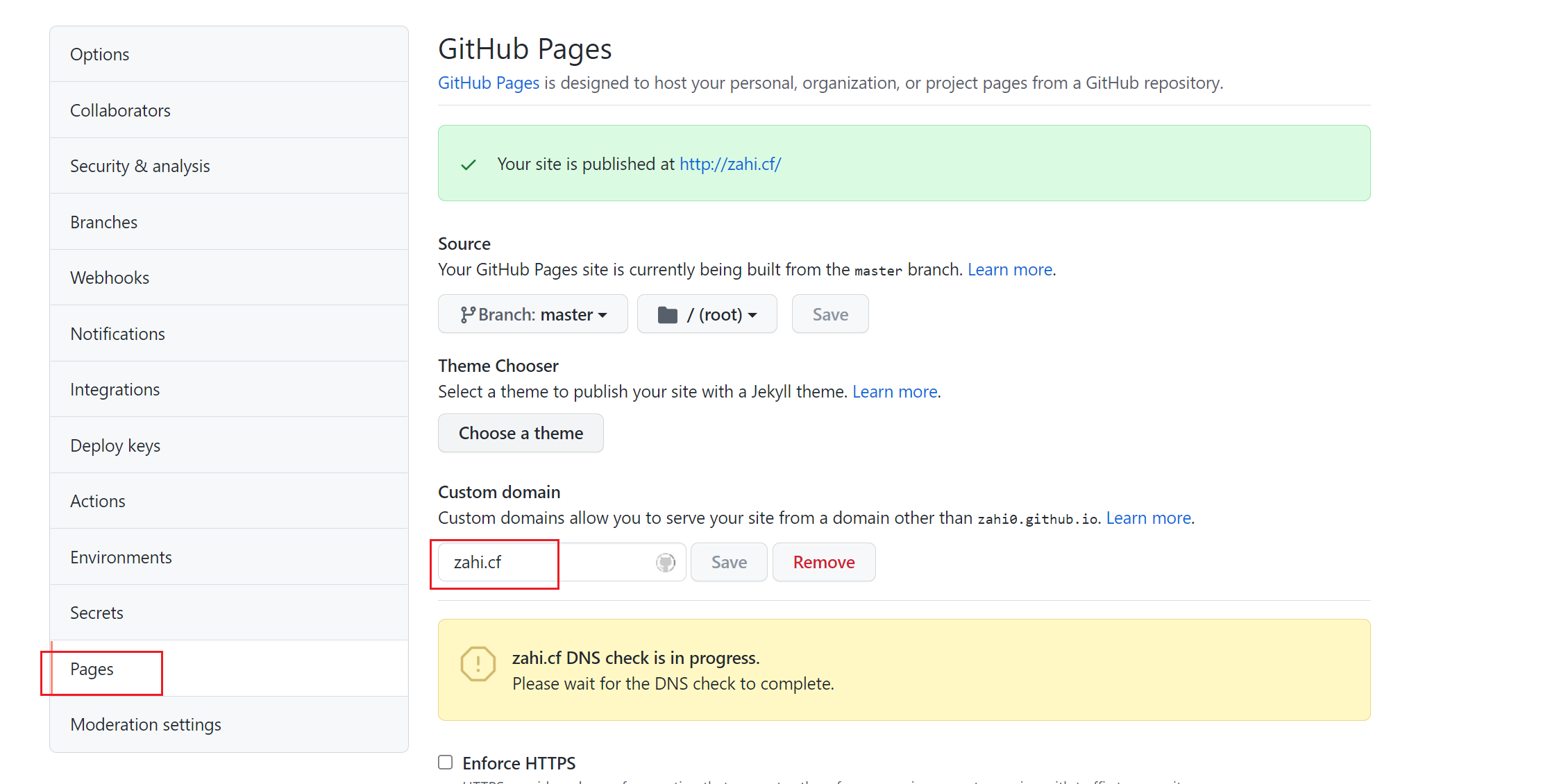This screenshot has height=784, width=1559.
Task: Click the warning icon in DNS check notice
Action: click(478, 664)
